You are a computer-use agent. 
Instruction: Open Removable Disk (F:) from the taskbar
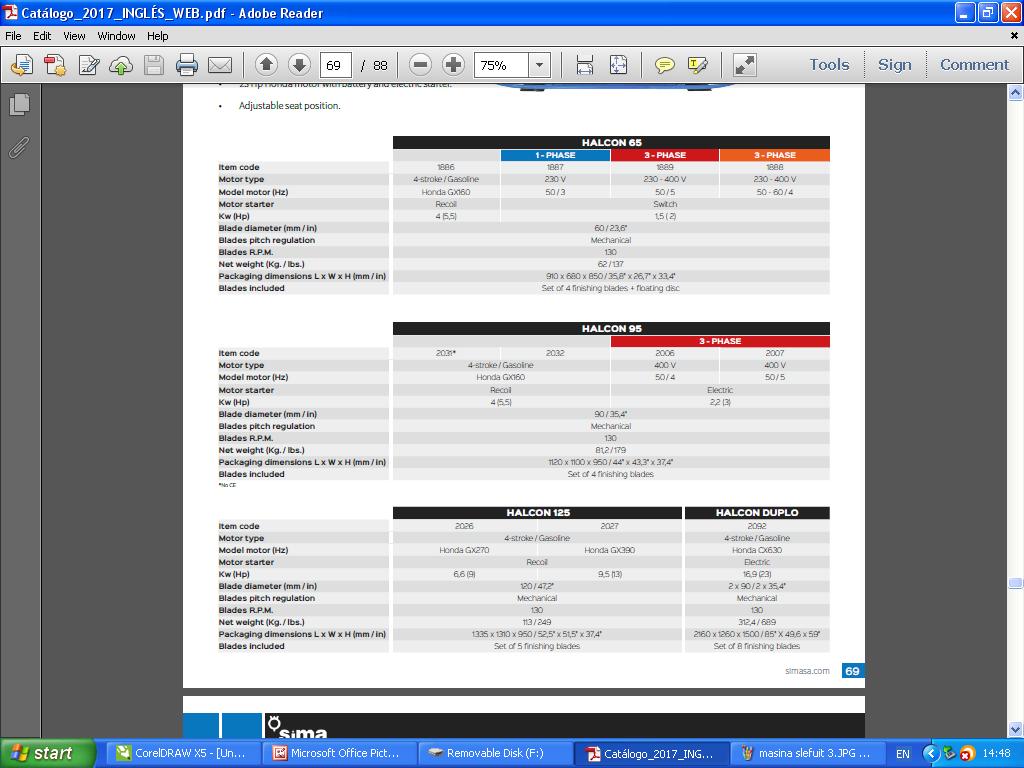[494, 753]
